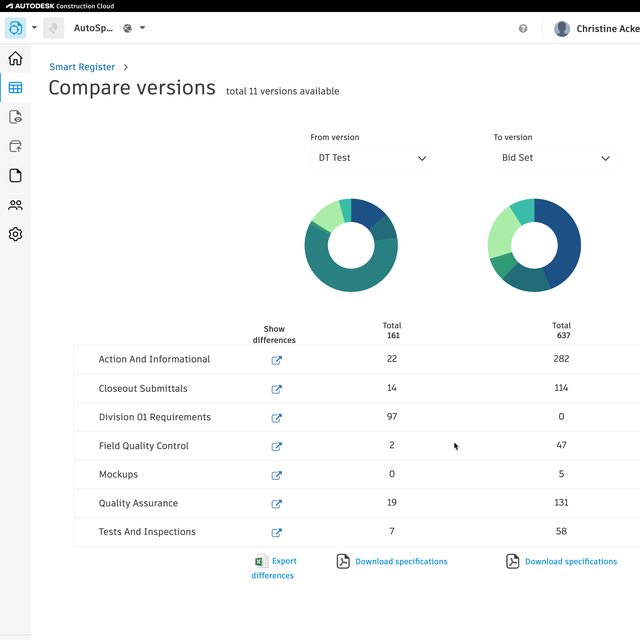Expand the To version Bid Set dropdown

556,158
